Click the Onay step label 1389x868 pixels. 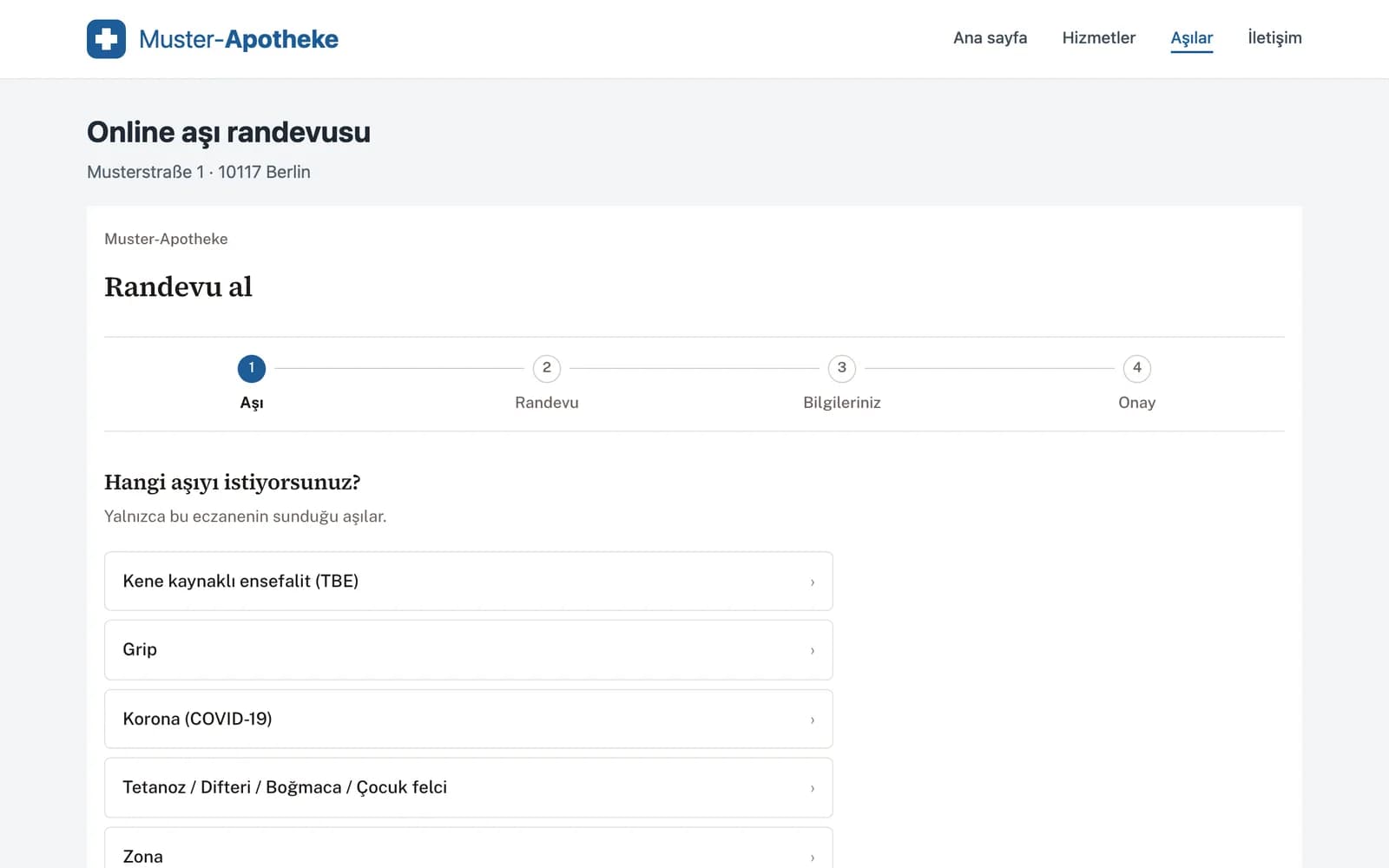point(1137,403)
